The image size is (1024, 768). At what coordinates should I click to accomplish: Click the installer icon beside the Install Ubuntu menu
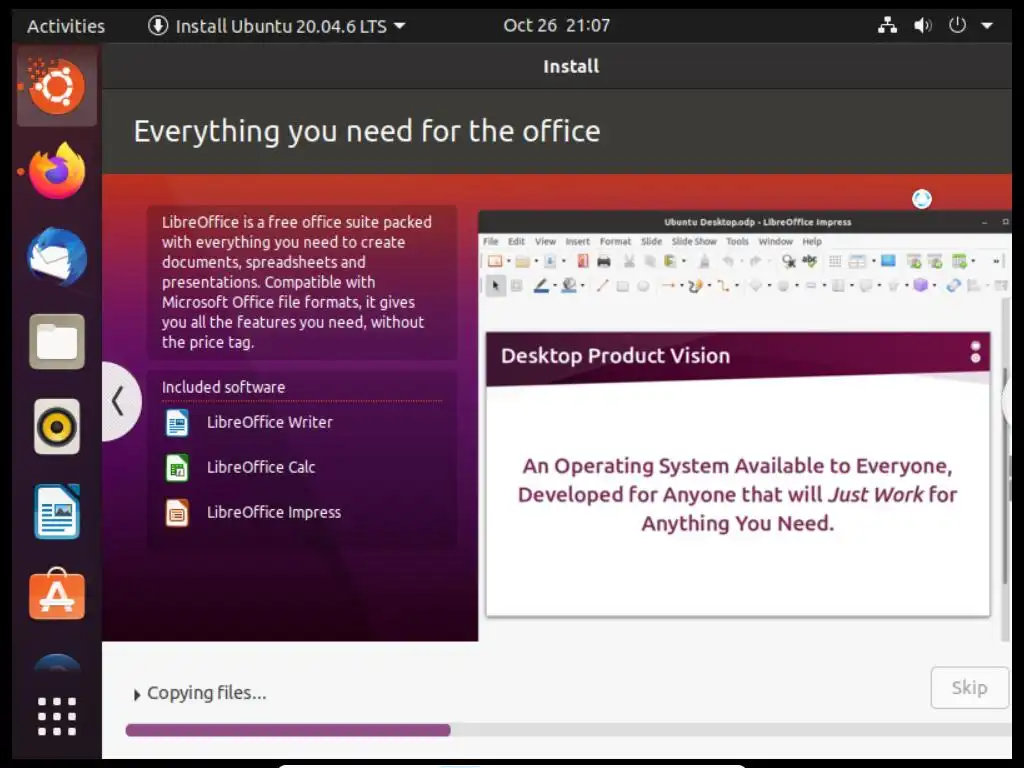(157, 25)
